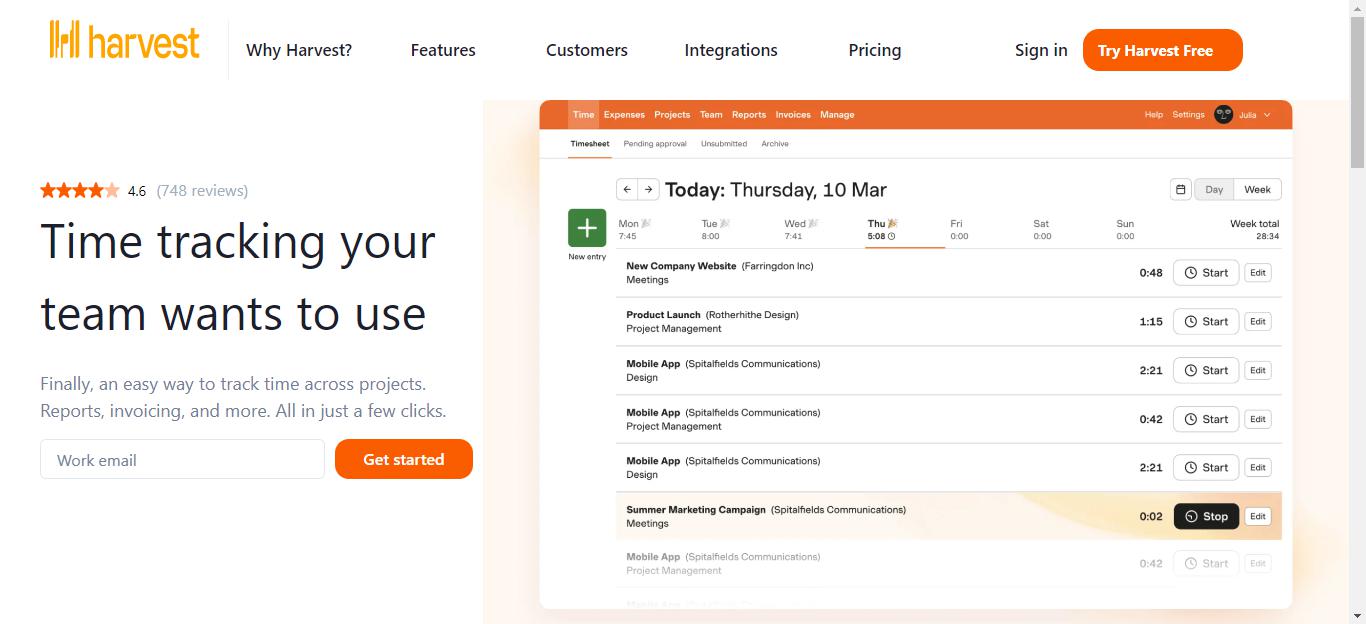Start timer for New Company Website
This screenshot has height=624, width=1366.
[x=1206, y=272]
